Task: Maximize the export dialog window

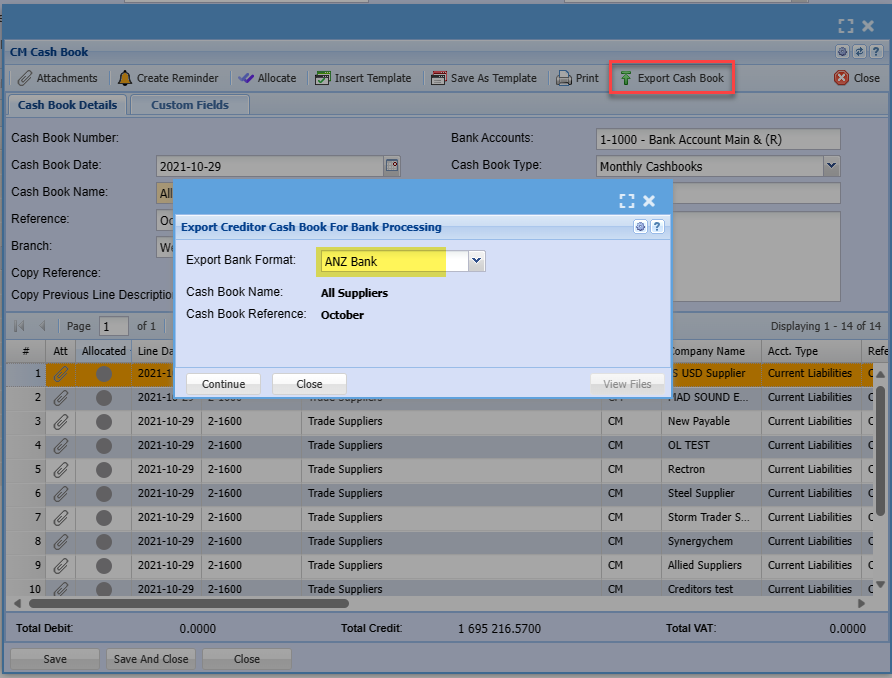Action: click(626, 201)
